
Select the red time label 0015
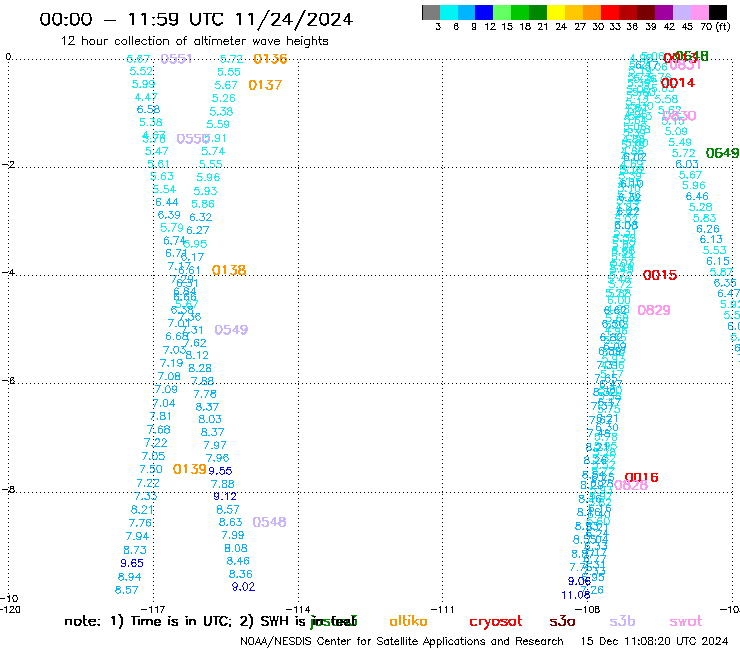click(x=660, y=275)
